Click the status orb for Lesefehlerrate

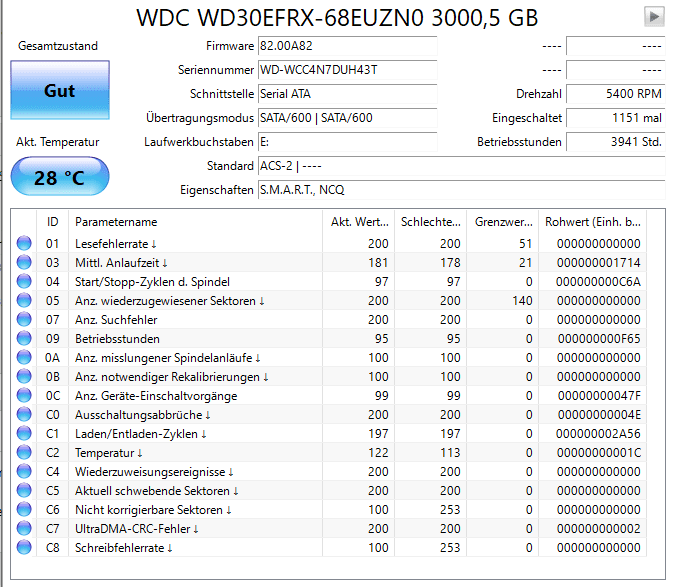click(x=24, y=243)
